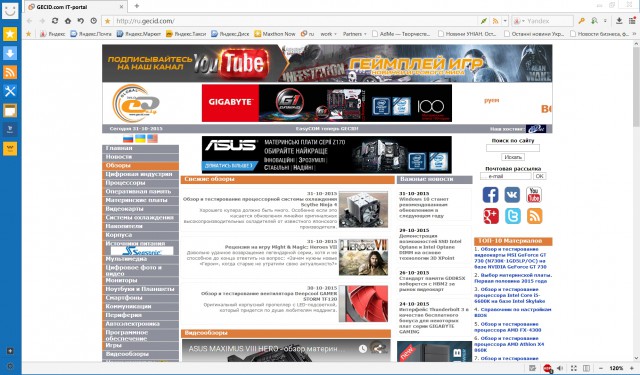Close the GECID.com tab
640x375 pixels.
coord(121,7)
